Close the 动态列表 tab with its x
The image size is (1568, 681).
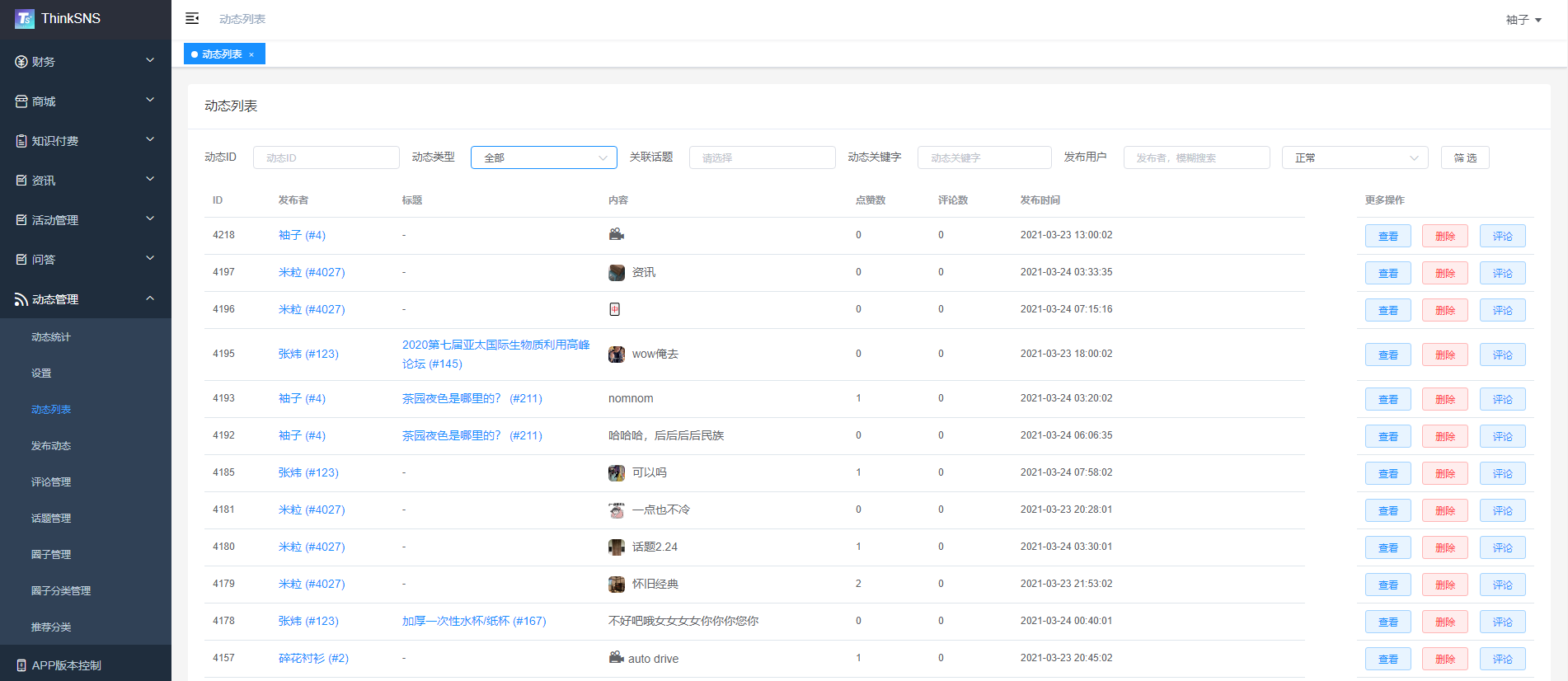point(251,54)
